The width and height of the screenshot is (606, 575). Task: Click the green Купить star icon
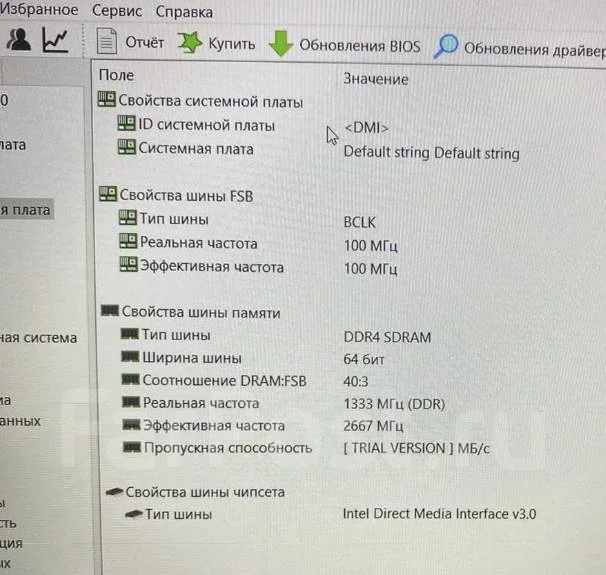point(190,43)
